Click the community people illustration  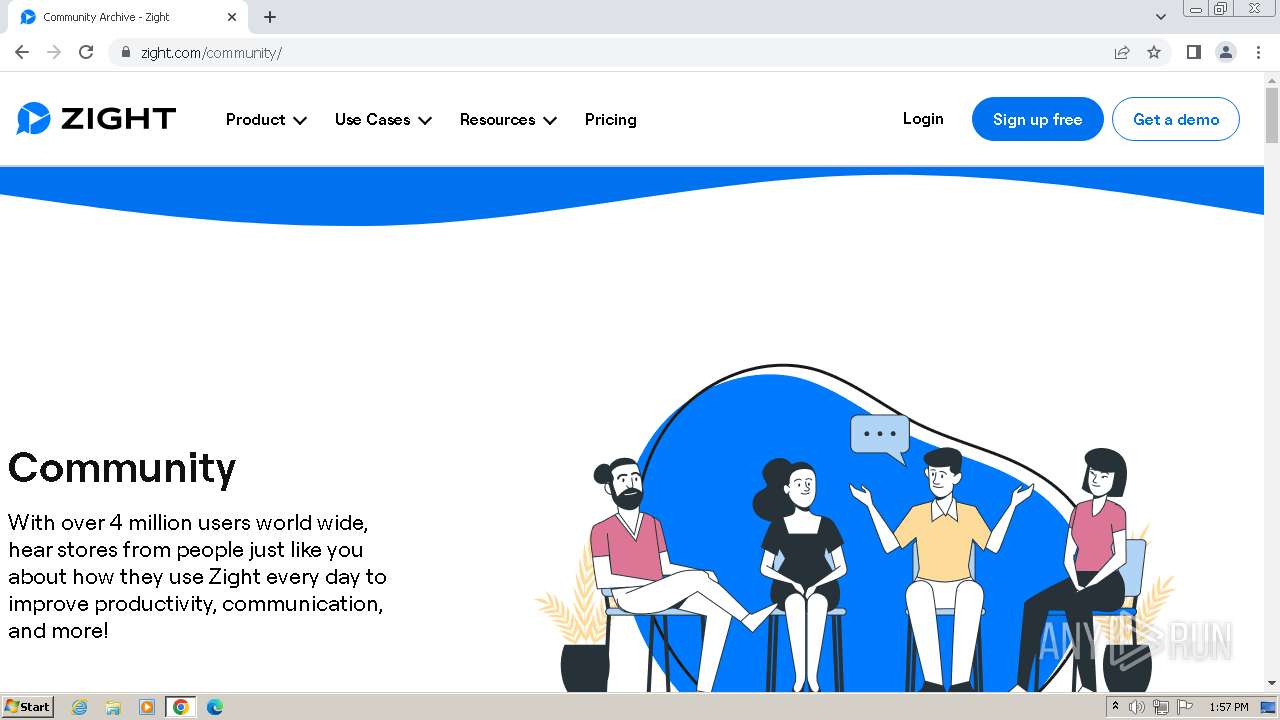click(855, 528)
